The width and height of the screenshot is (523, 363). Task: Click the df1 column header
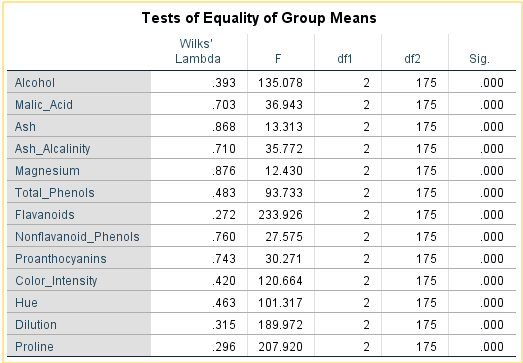(x=345, y=59)
